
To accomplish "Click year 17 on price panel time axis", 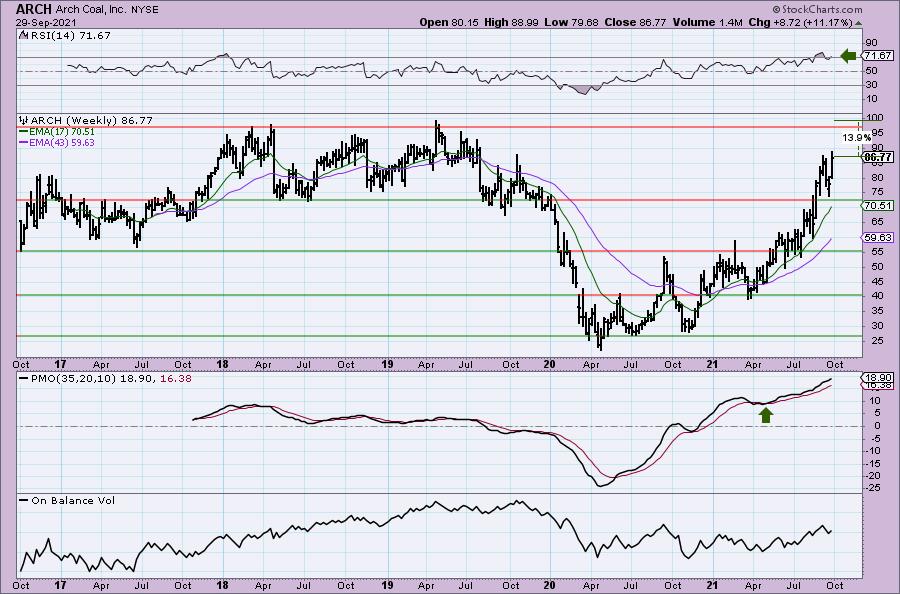I will point(61,364).
